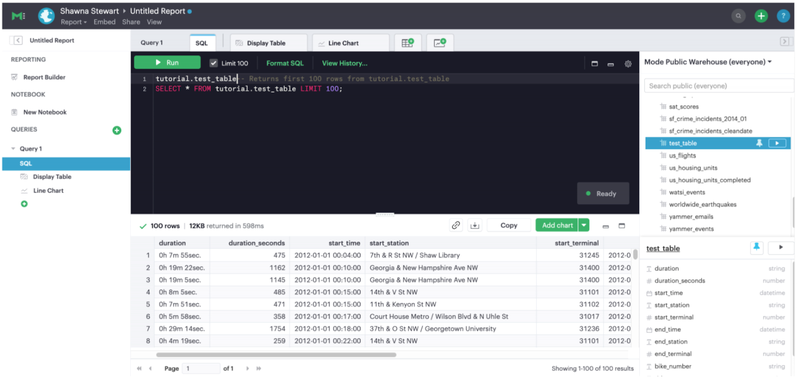Minimize the SQL editor pane
Viewport: 800px width, 390px height.
[x=610, y=64]
